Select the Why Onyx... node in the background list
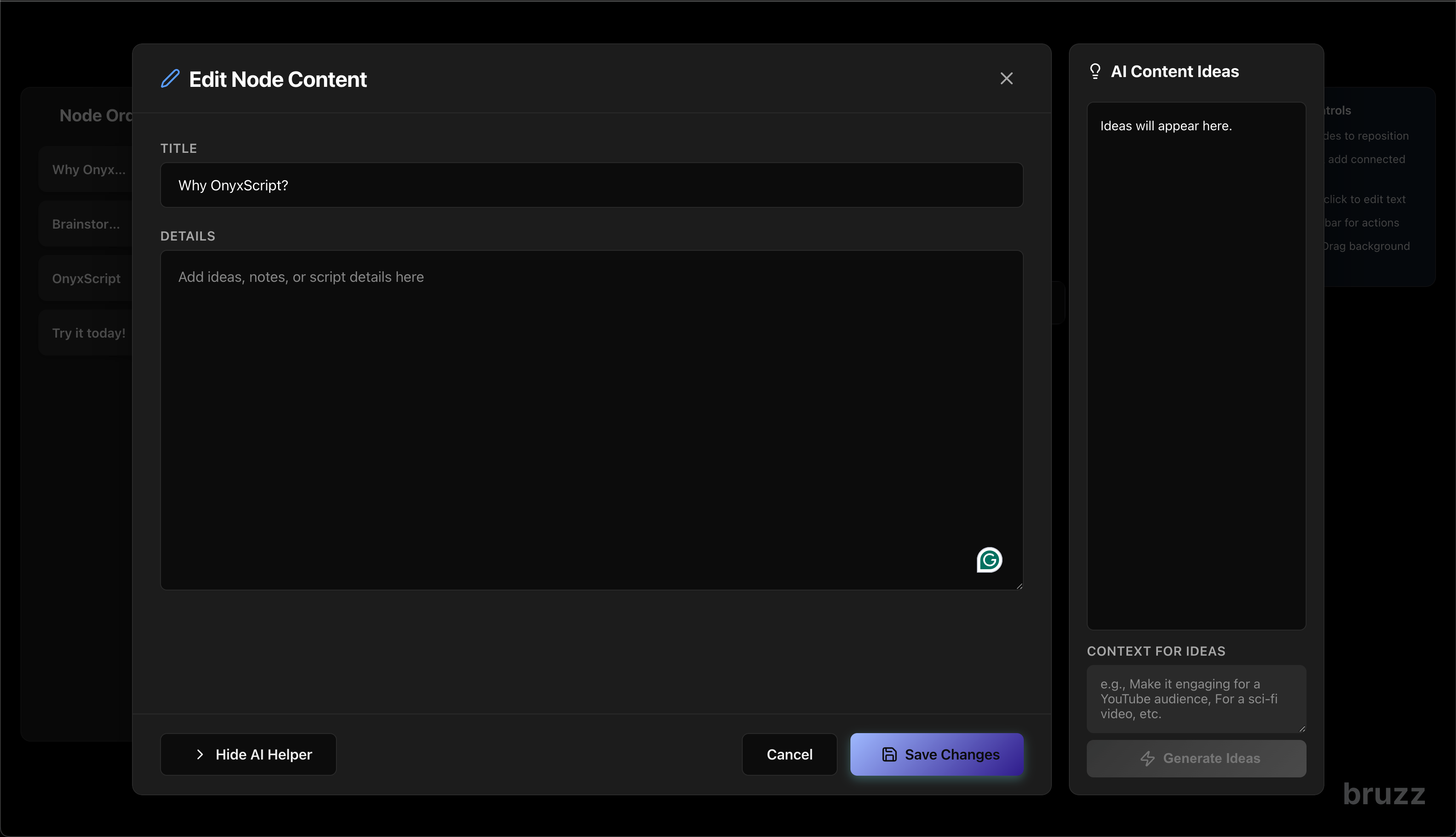Screen dimensions: 1456x837 (86, 169)
